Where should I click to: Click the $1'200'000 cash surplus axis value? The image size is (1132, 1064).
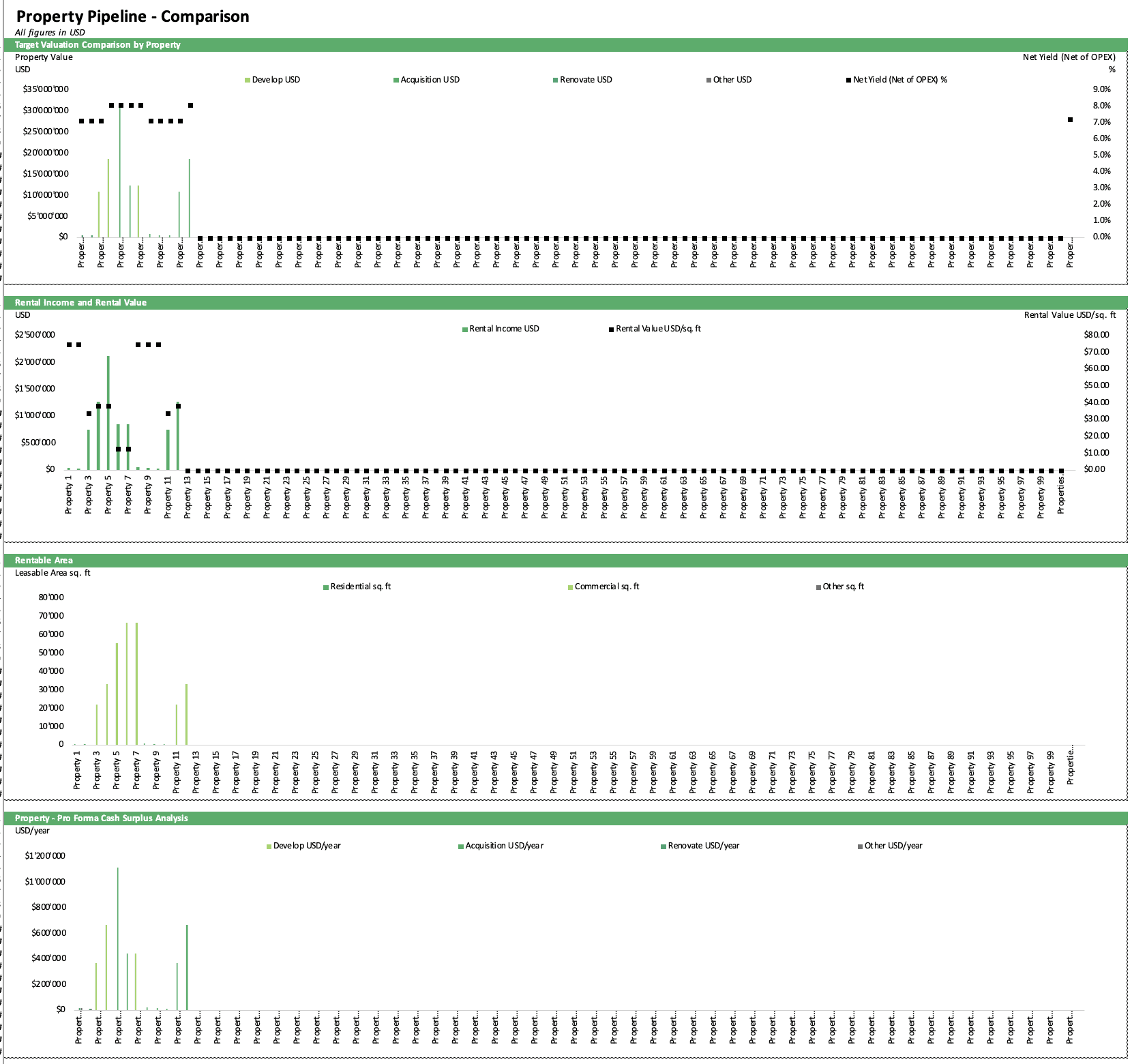pos(45,856)
